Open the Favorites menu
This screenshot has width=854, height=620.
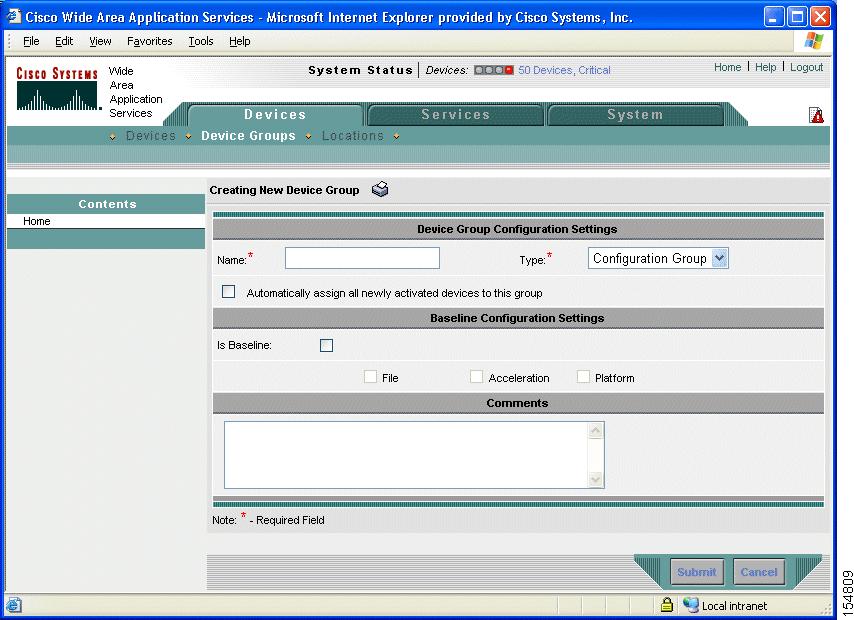point(150,41)
